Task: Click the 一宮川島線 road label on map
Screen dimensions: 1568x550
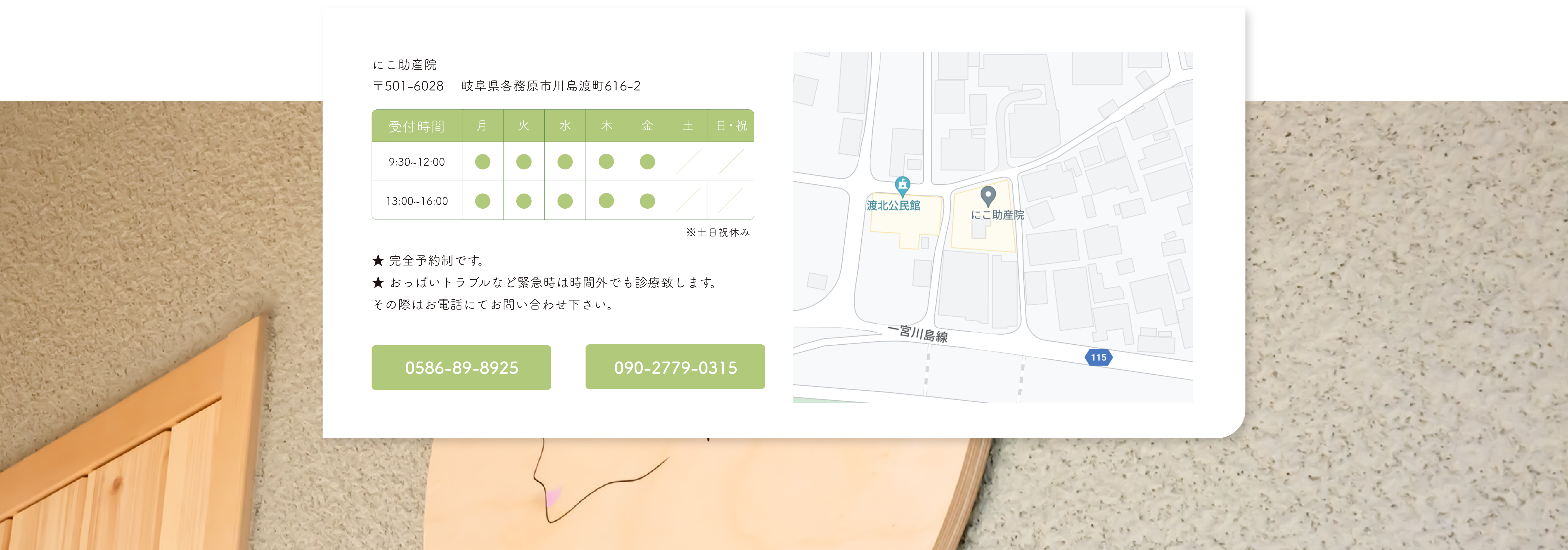Action: coord(917,333)
